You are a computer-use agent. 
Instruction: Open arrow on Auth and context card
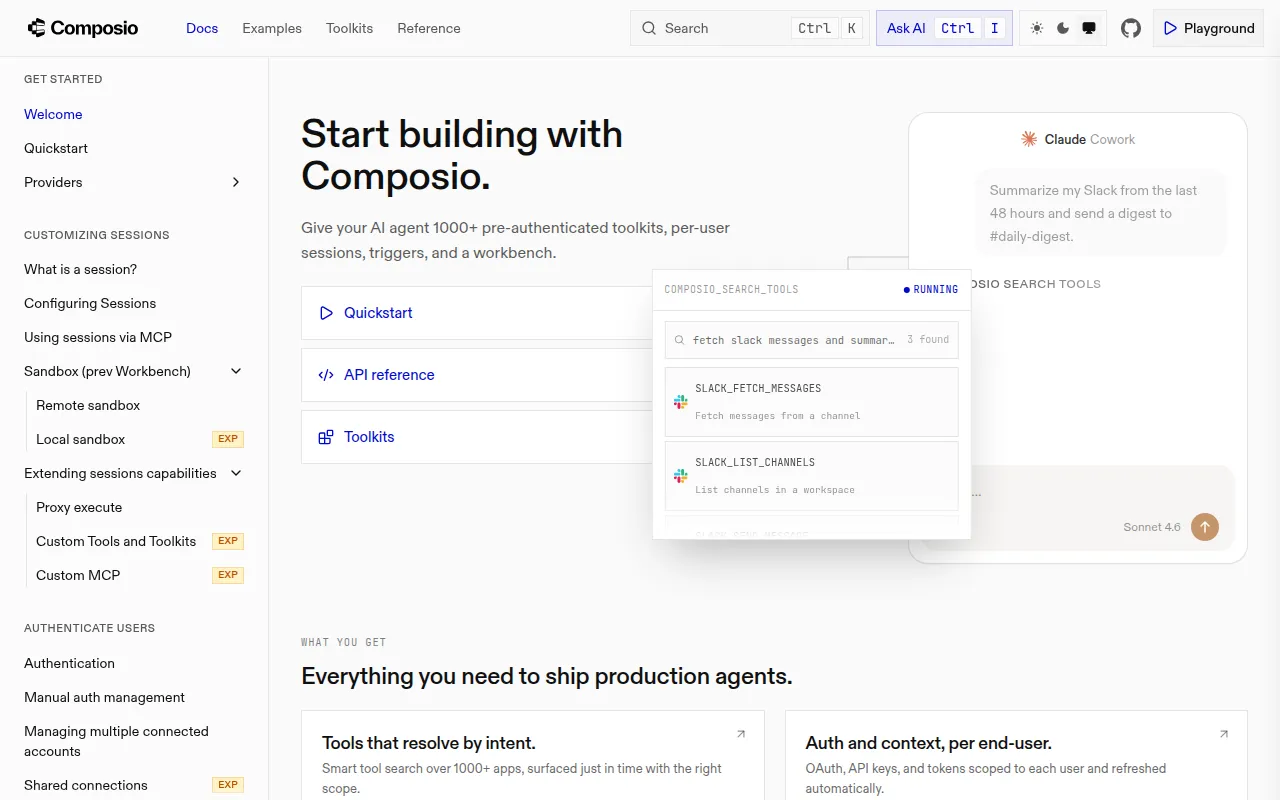(x=1224, y=734)
